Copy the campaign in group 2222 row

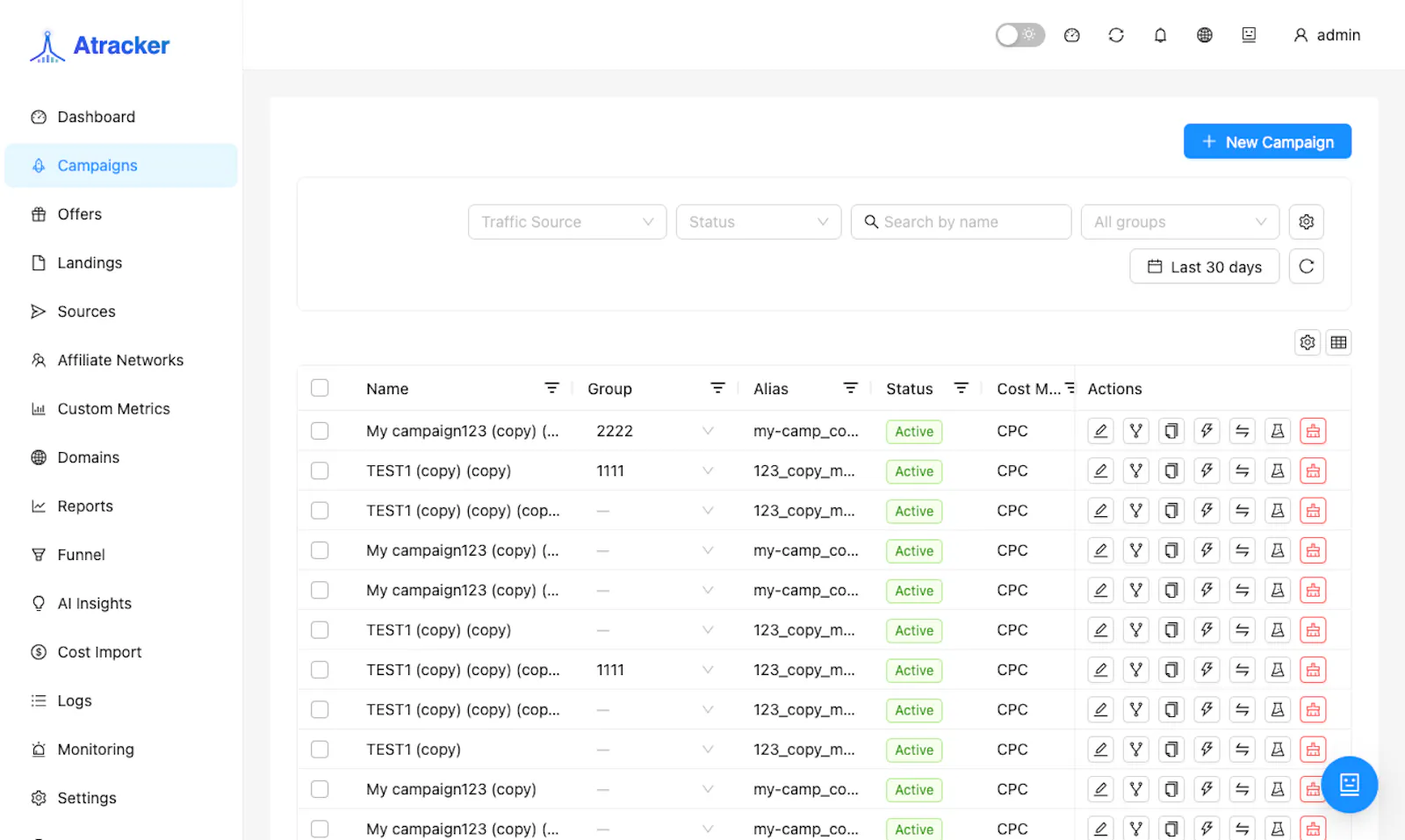click(x=1171, y=431)
